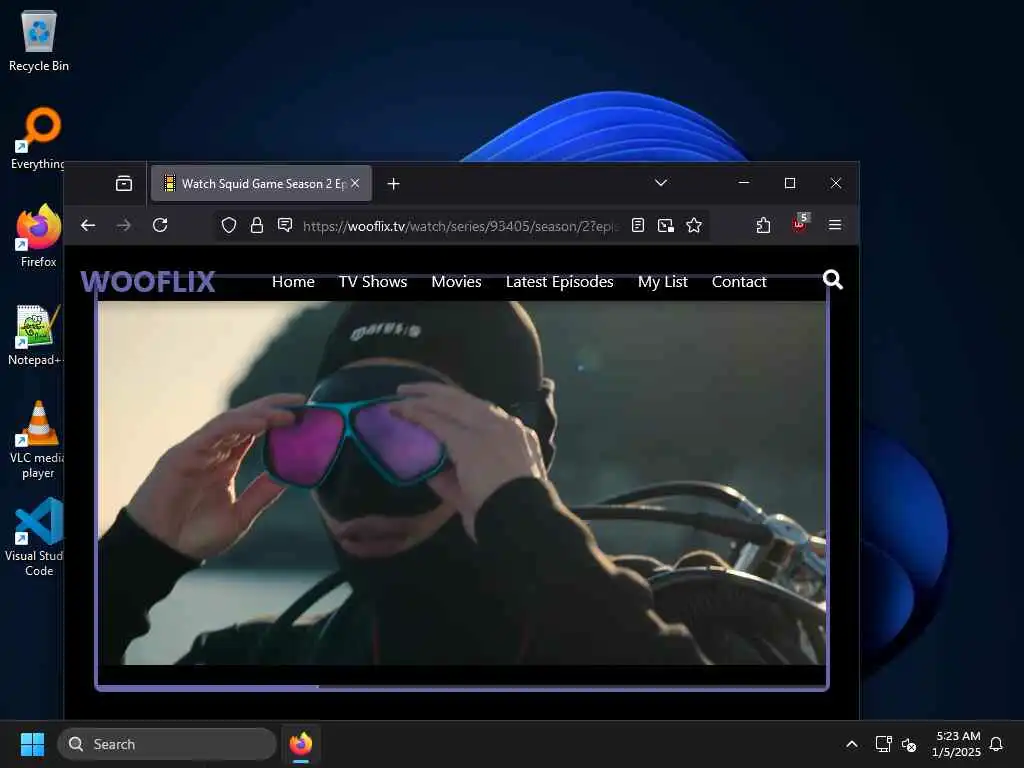This screenshot has width=1024, height=768.
Task: Bookmark this page with the star icon
Action: [694, 225]
